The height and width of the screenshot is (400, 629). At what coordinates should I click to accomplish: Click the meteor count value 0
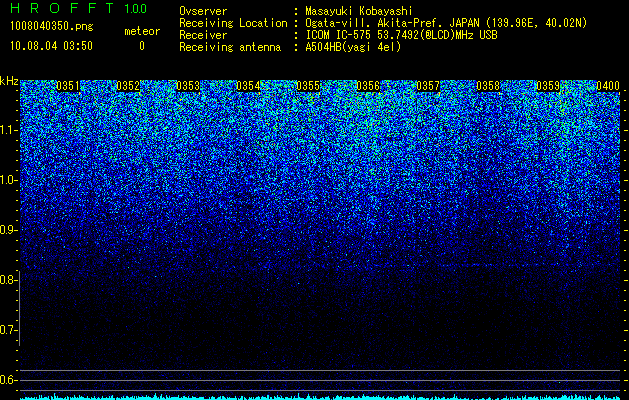[x=142, y=46]
